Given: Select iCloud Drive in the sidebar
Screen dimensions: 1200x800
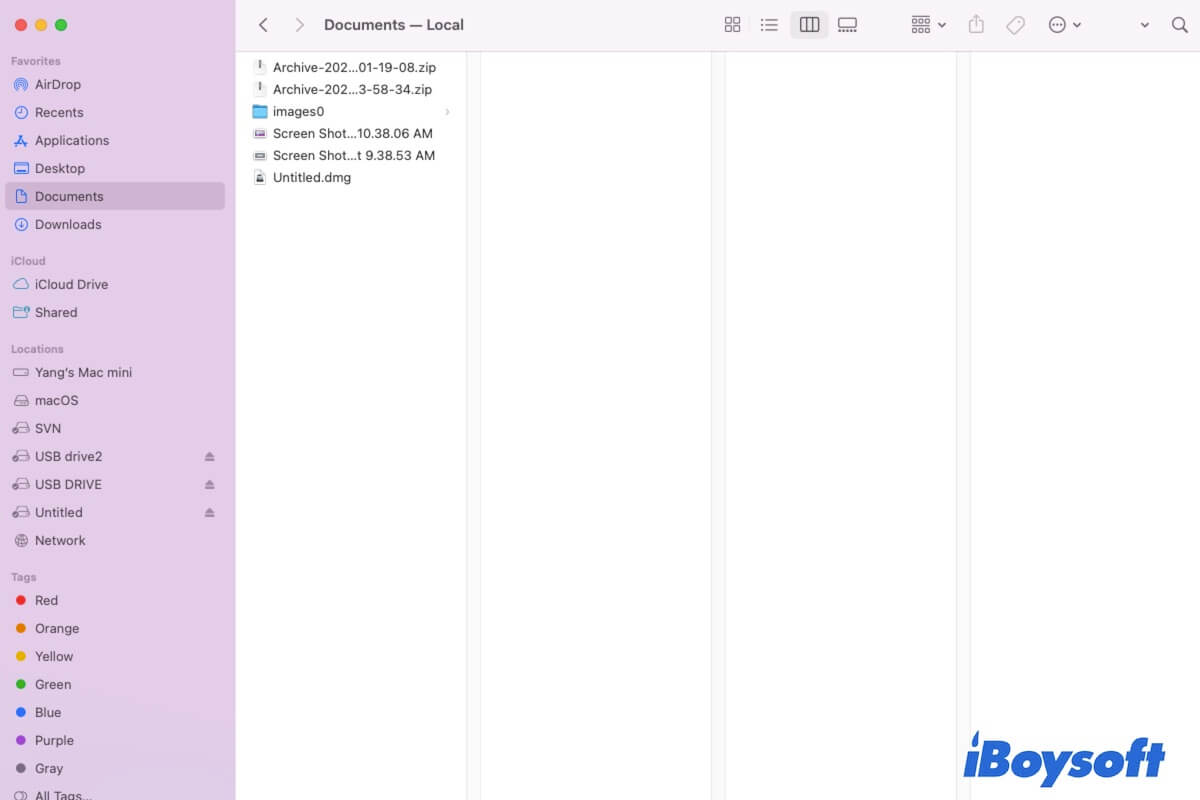Looking at the screenshot, I should click(72, 284).
